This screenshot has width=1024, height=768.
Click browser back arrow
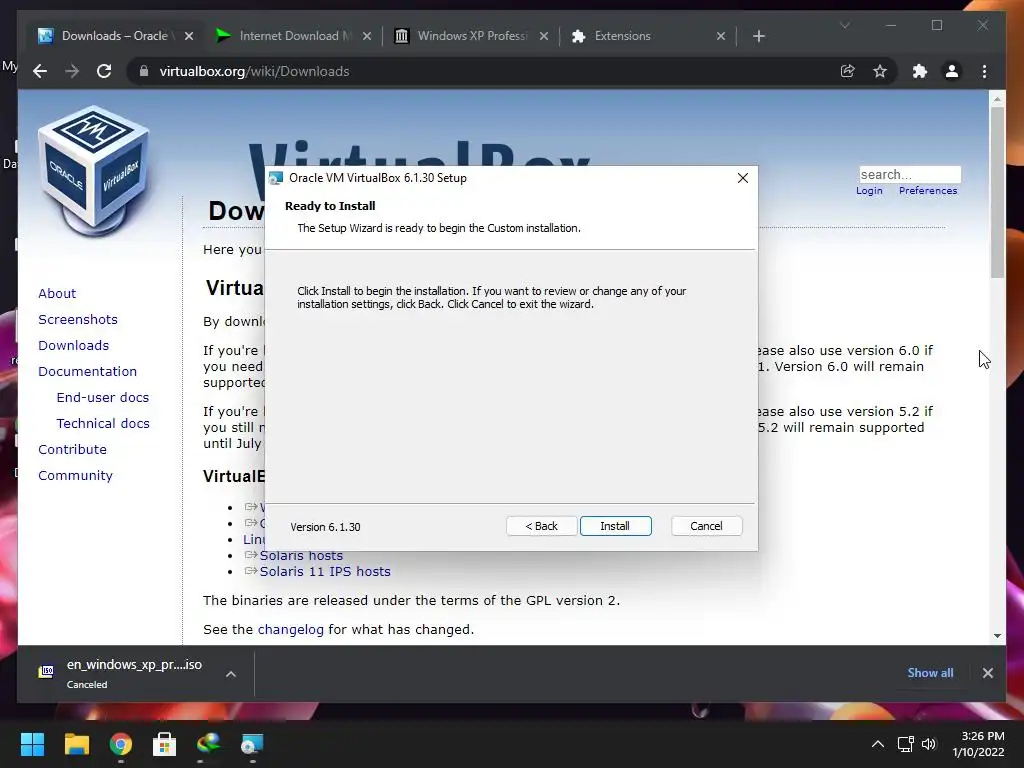click(x=40, y=71)
